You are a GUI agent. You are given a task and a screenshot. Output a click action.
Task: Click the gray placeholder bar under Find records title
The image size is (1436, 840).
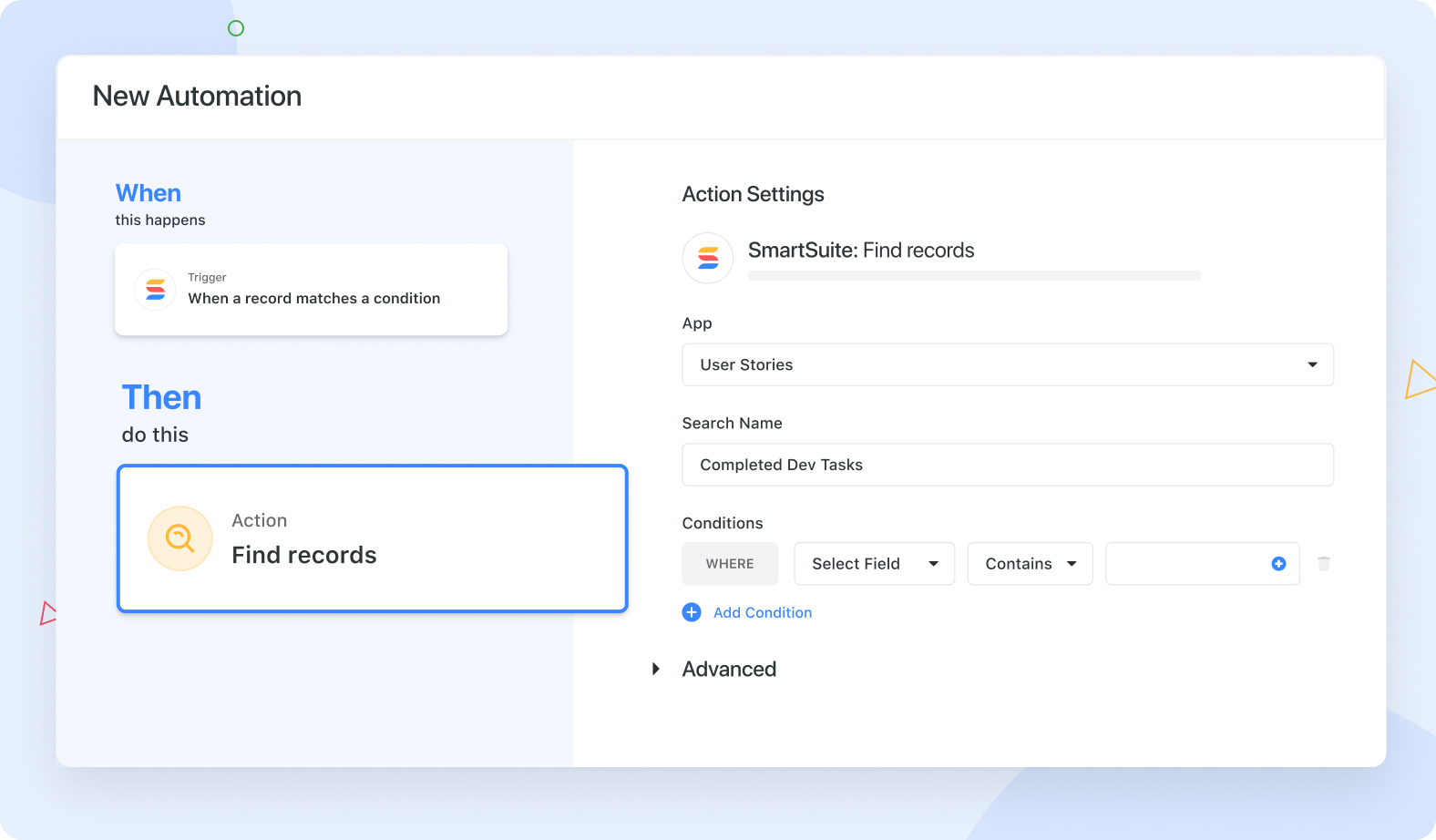tap(975, 275)
